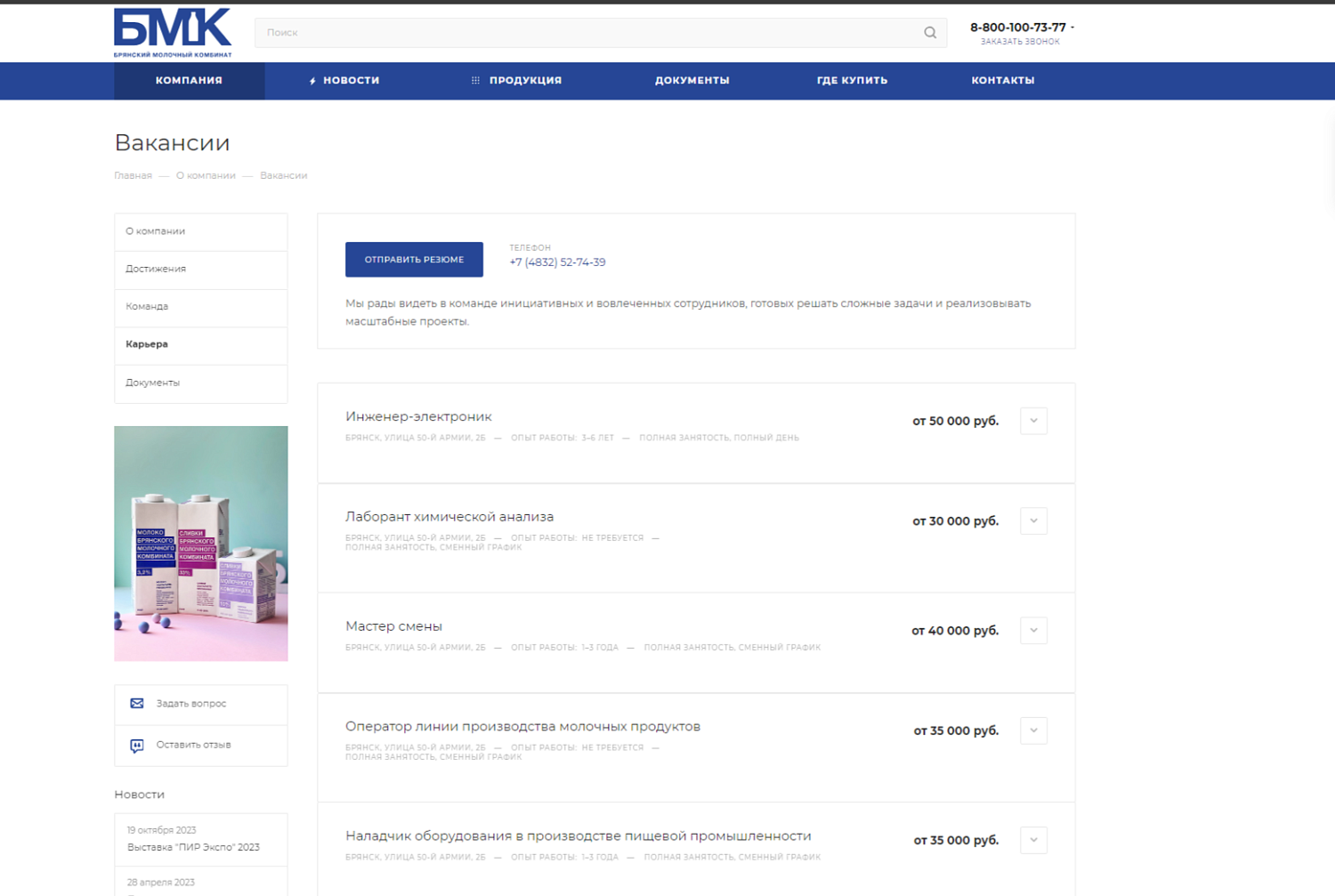Image resolution: width=1335 pixels, height=896 pixels.
Task: Select Достижения in the left sidebar
Action: point(156,269)
